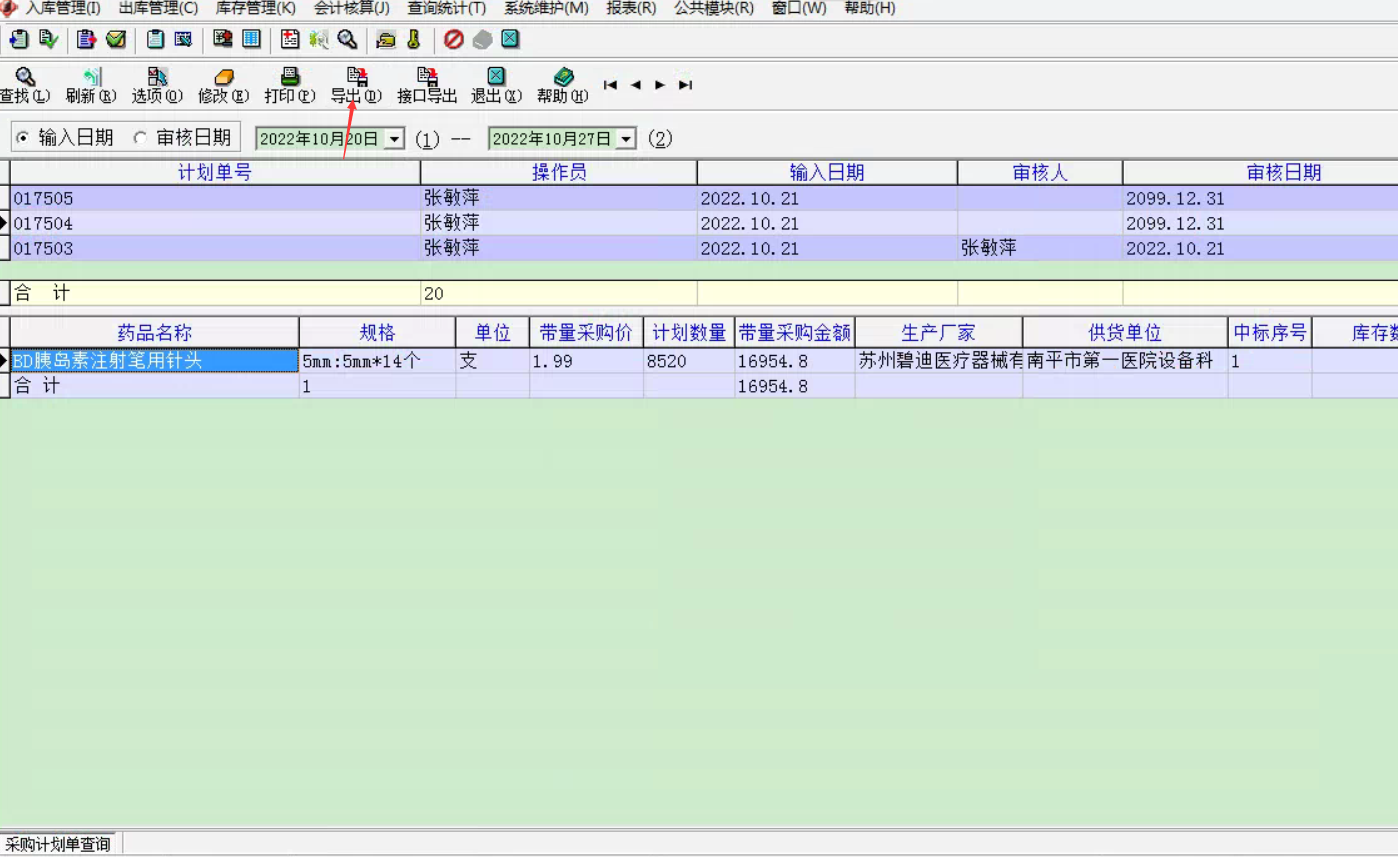Screen dimensions: 1398x857
Task: Click the plain clipboard icon in top toolbar
Action: (x=155, y=40)
